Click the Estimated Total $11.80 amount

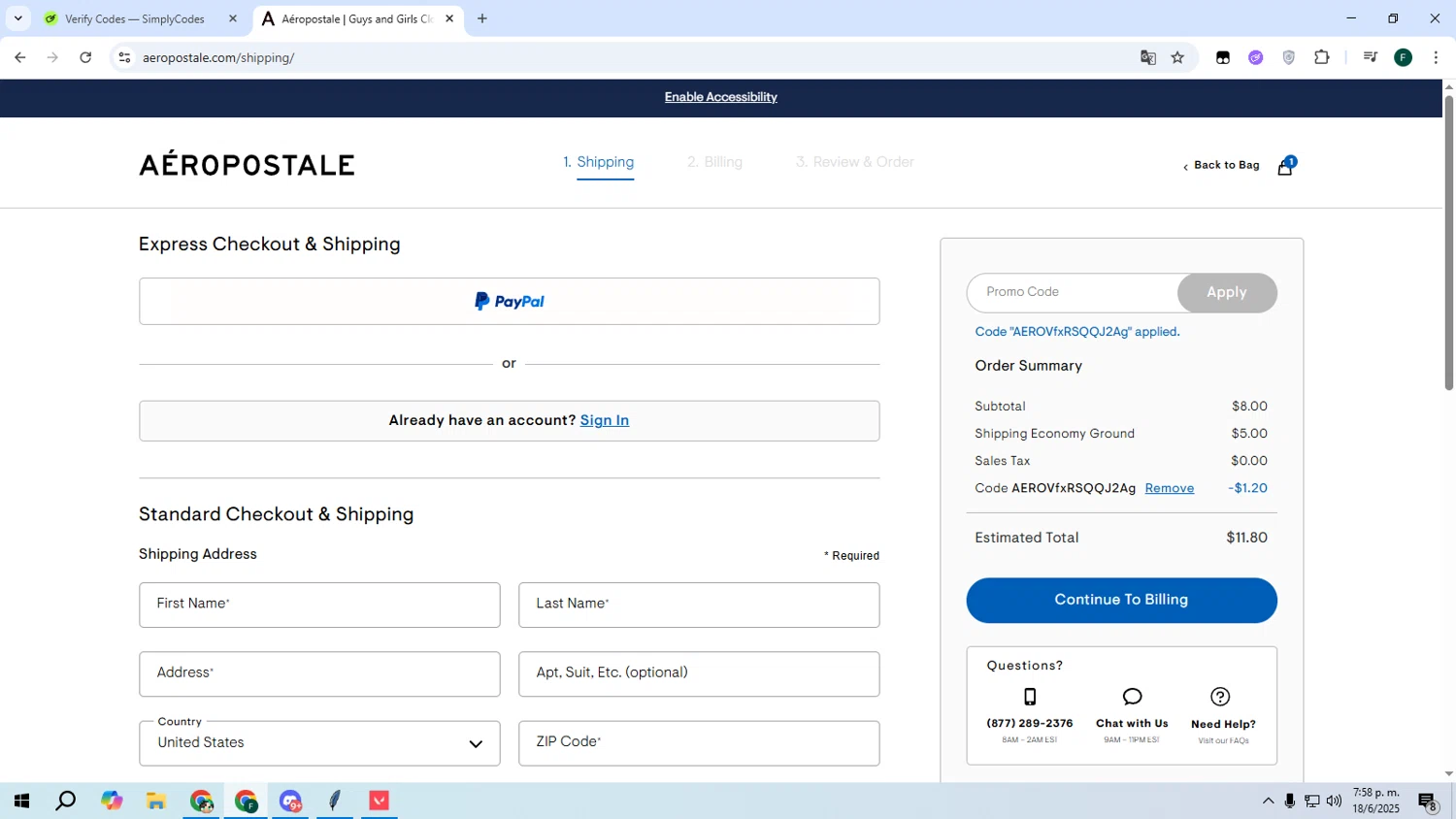(x=1246, y=538)
